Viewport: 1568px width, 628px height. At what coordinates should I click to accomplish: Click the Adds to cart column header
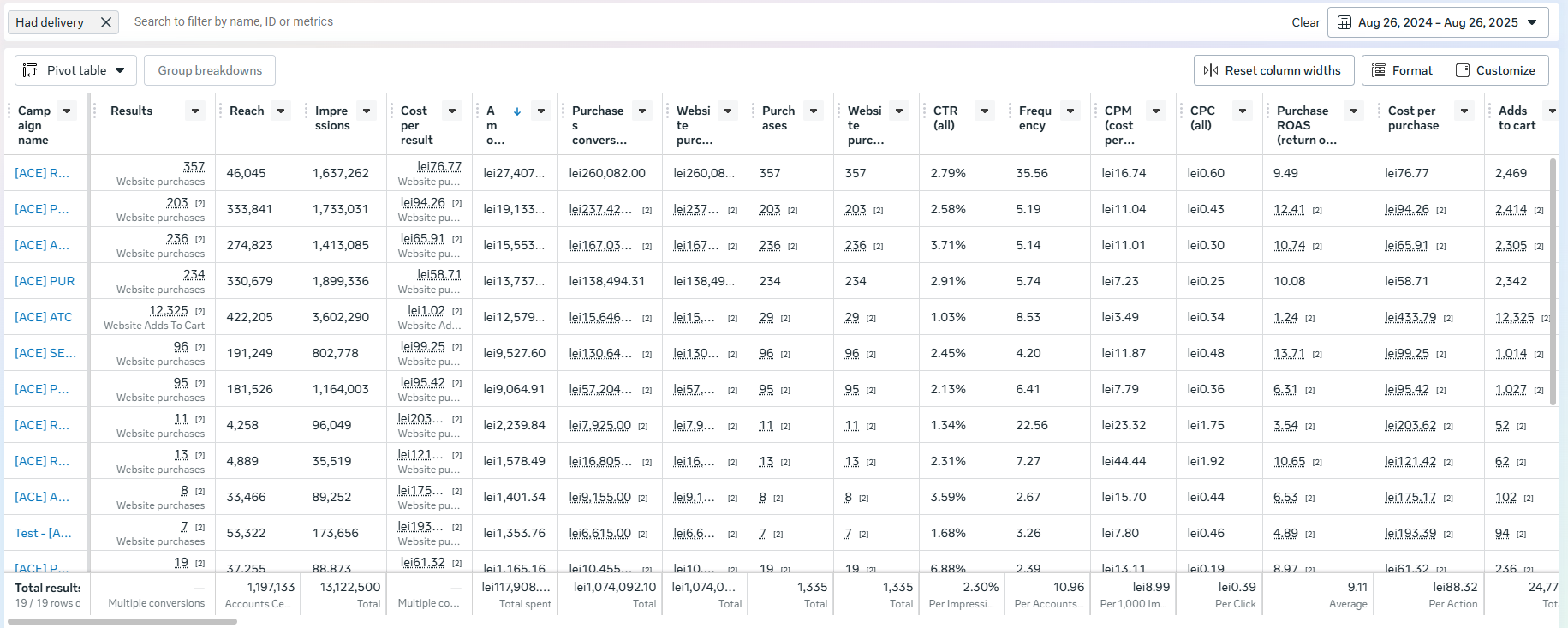pyautogui.click(x=1517, y=118)
